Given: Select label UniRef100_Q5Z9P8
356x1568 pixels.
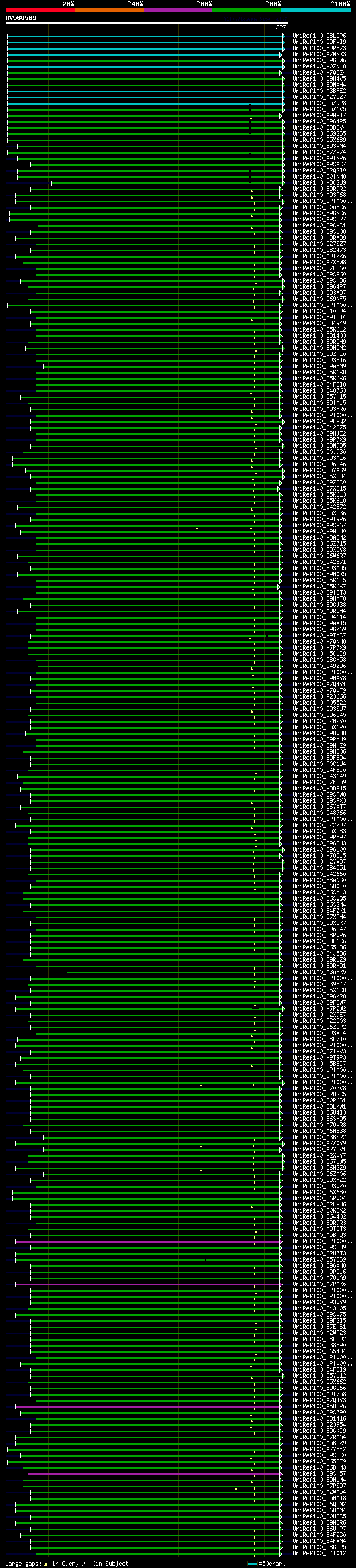Looking at the screenshot, I should pyautogui.click(x=319, y=103).
